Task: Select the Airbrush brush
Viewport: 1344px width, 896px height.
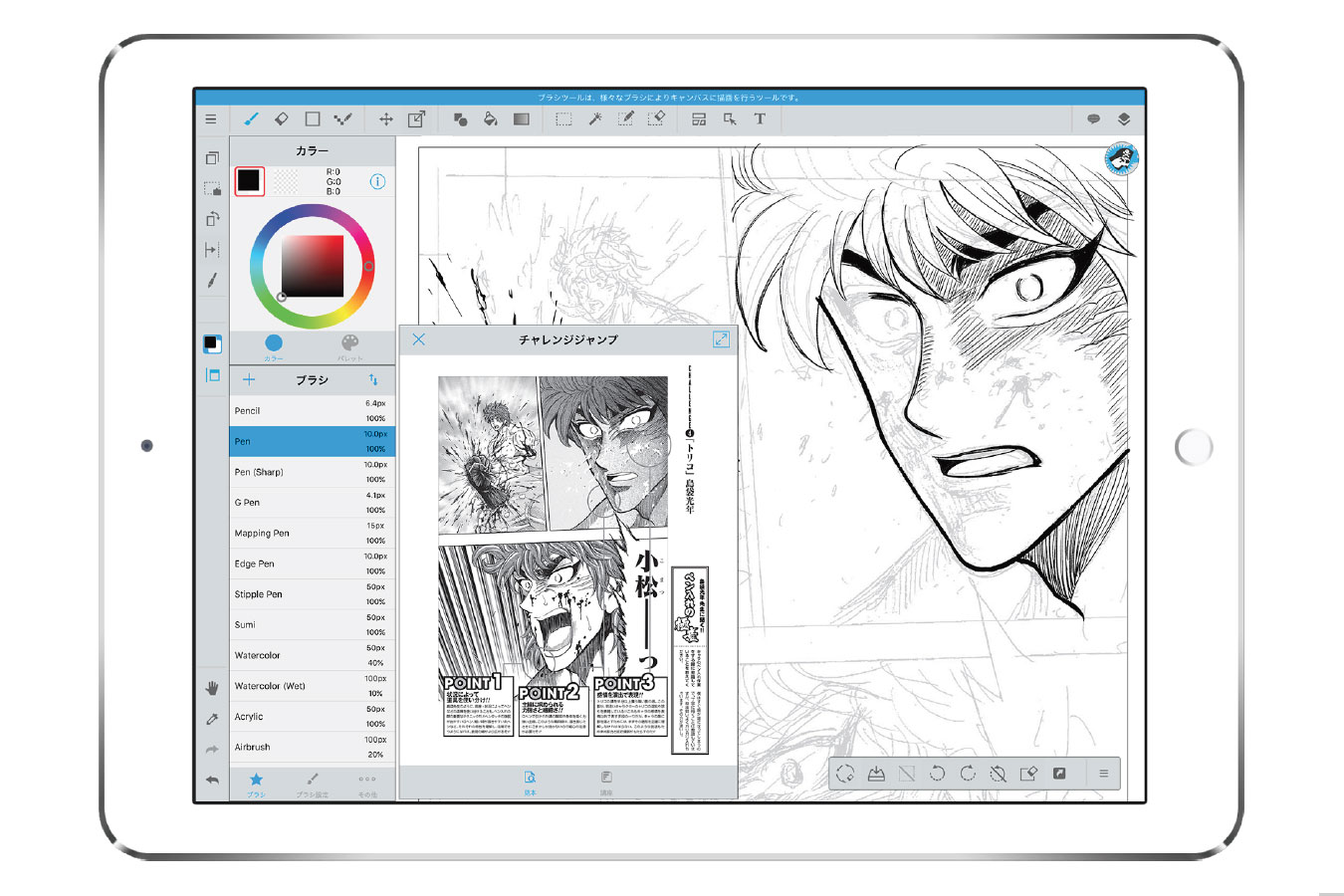Action: click(x=313, y=747)
